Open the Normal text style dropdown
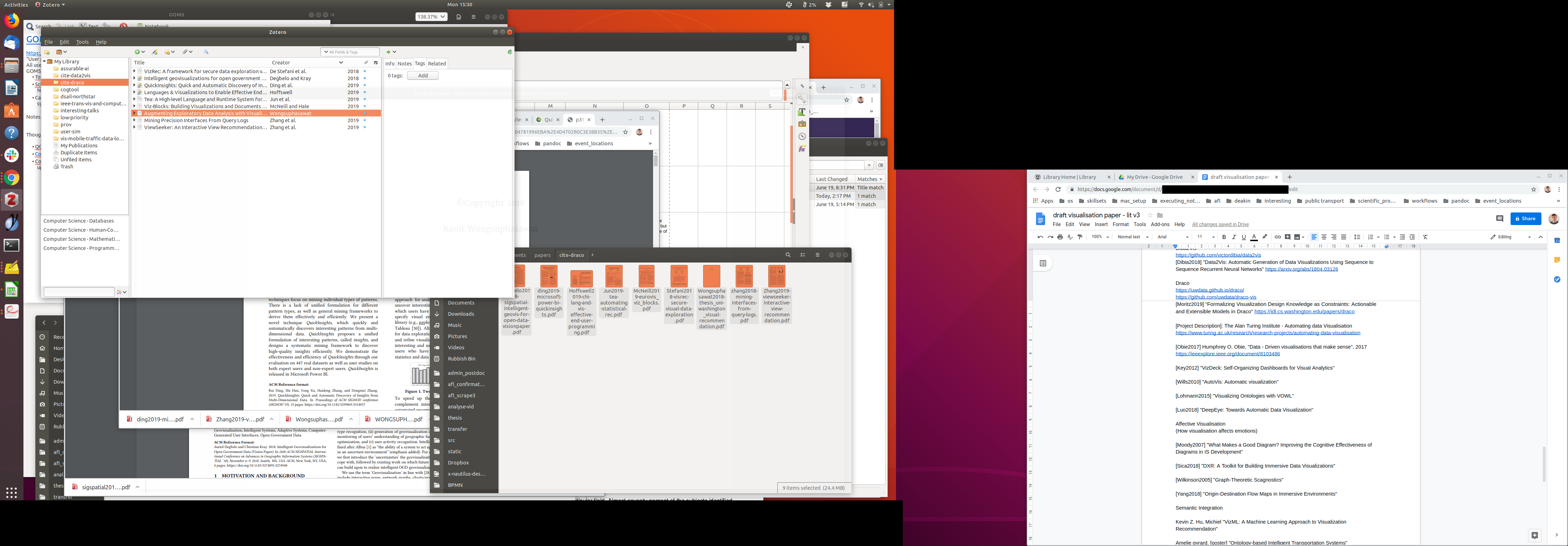 click(1132, 237)
